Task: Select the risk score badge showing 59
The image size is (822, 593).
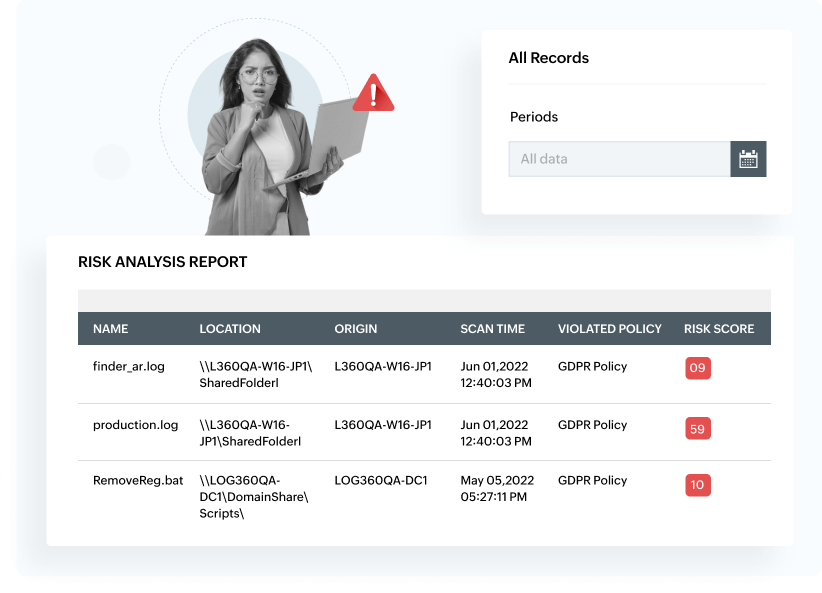Action: [x=697, y=428]
